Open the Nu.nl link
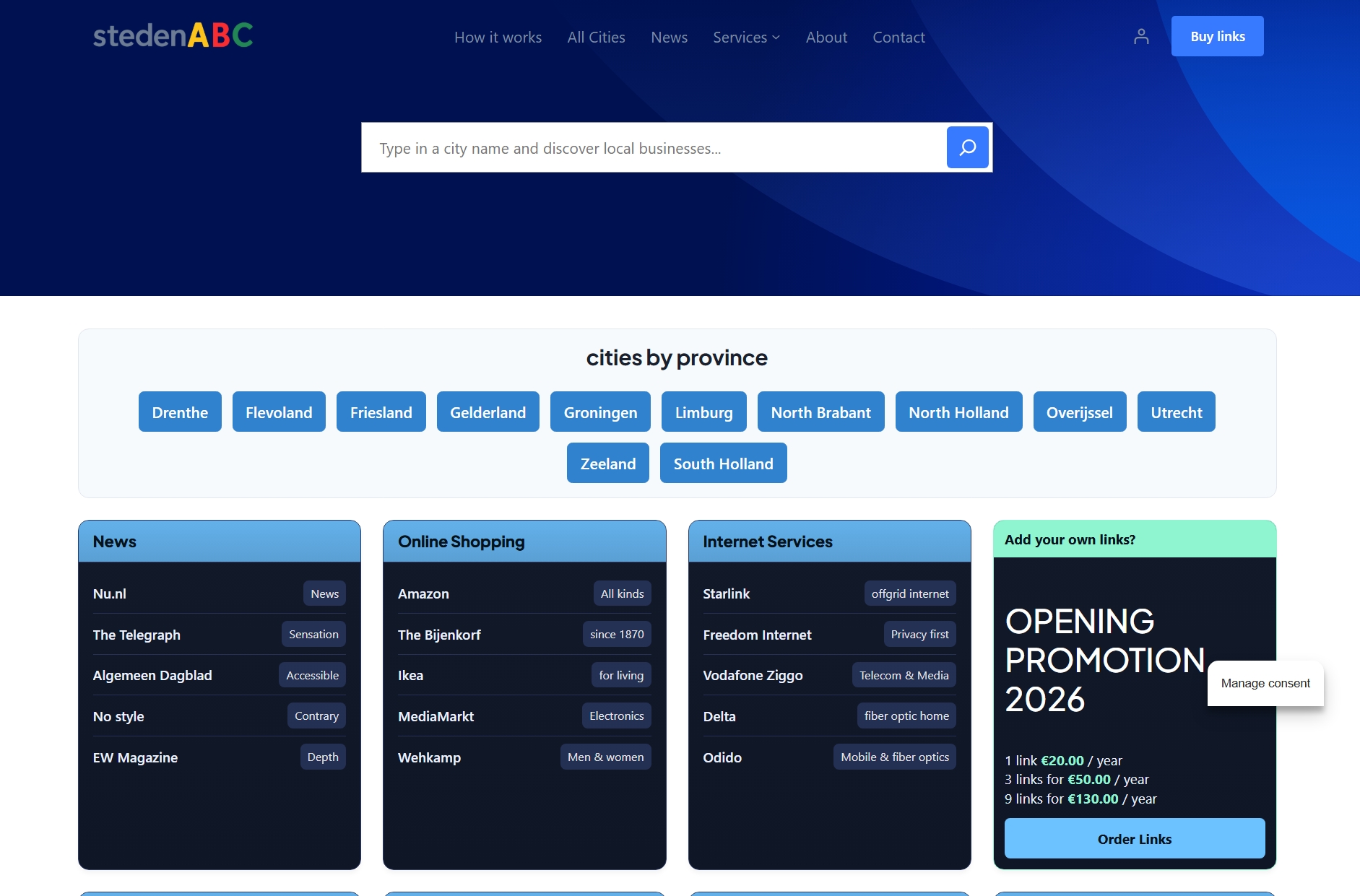1360x896 pixels. point(110,593)
